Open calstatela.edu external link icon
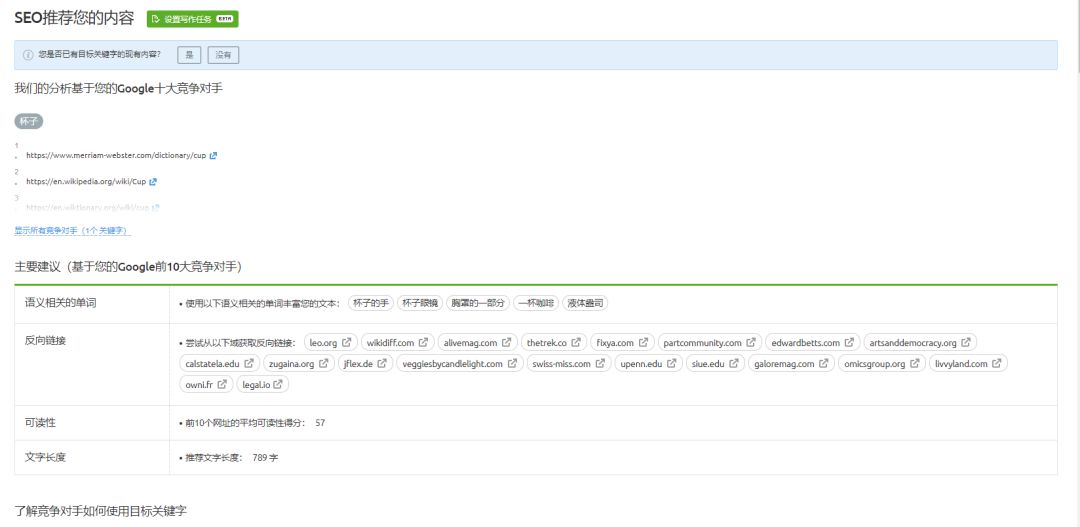 click(x=249, y=364)
